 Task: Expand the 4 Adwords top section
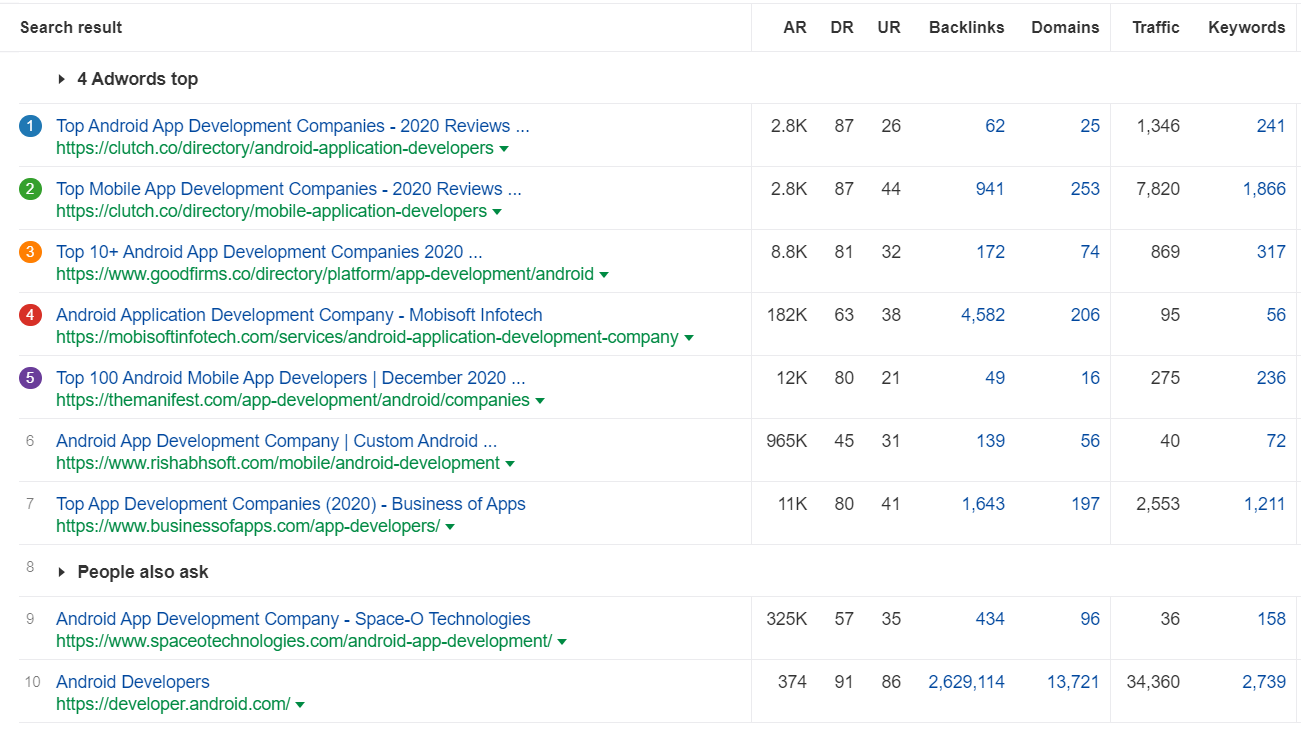pos(63,78)
